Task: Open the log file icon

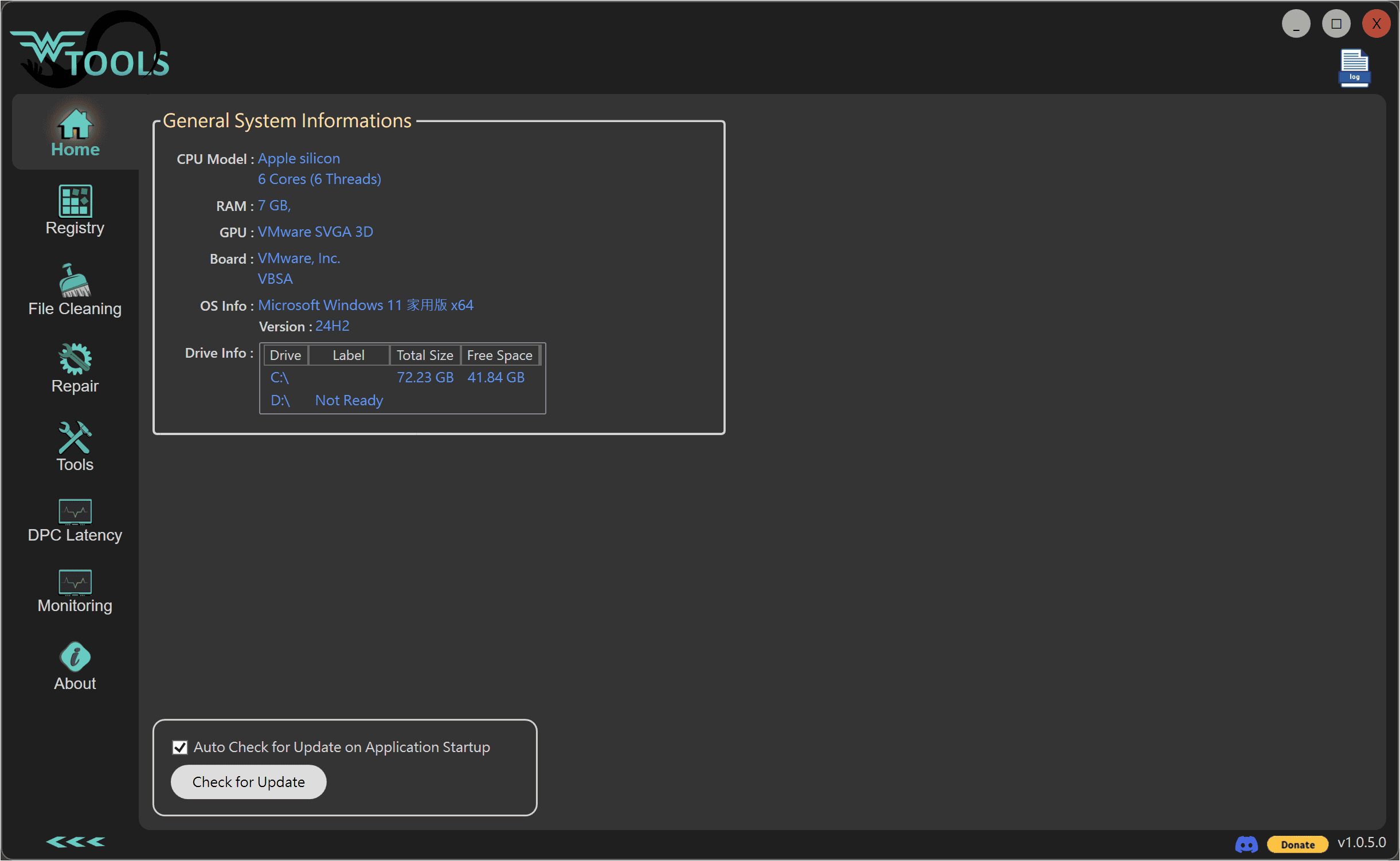Action: [x=1354, y=69]
